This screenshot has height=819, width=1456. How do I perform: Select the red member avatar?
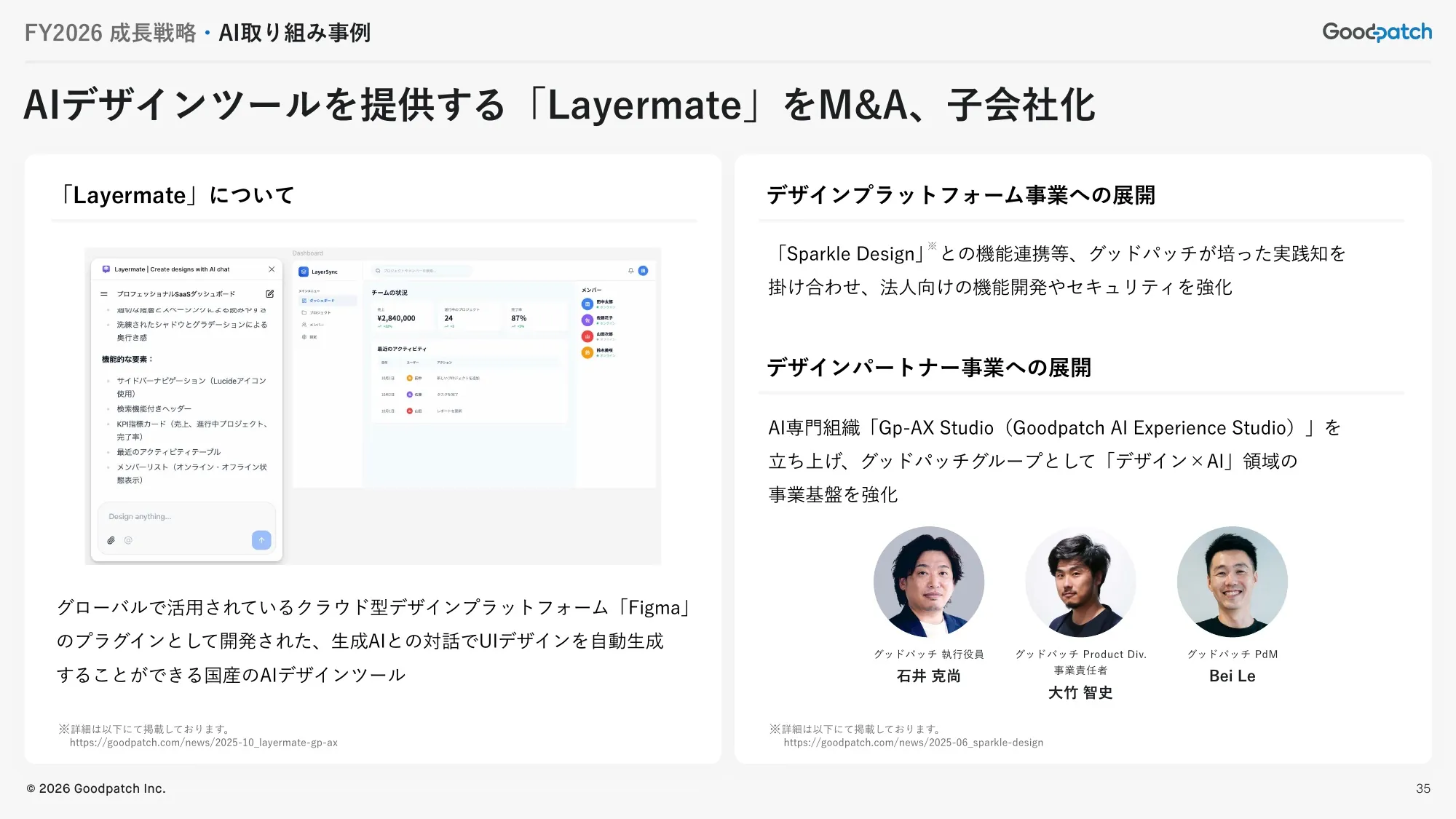587,336
